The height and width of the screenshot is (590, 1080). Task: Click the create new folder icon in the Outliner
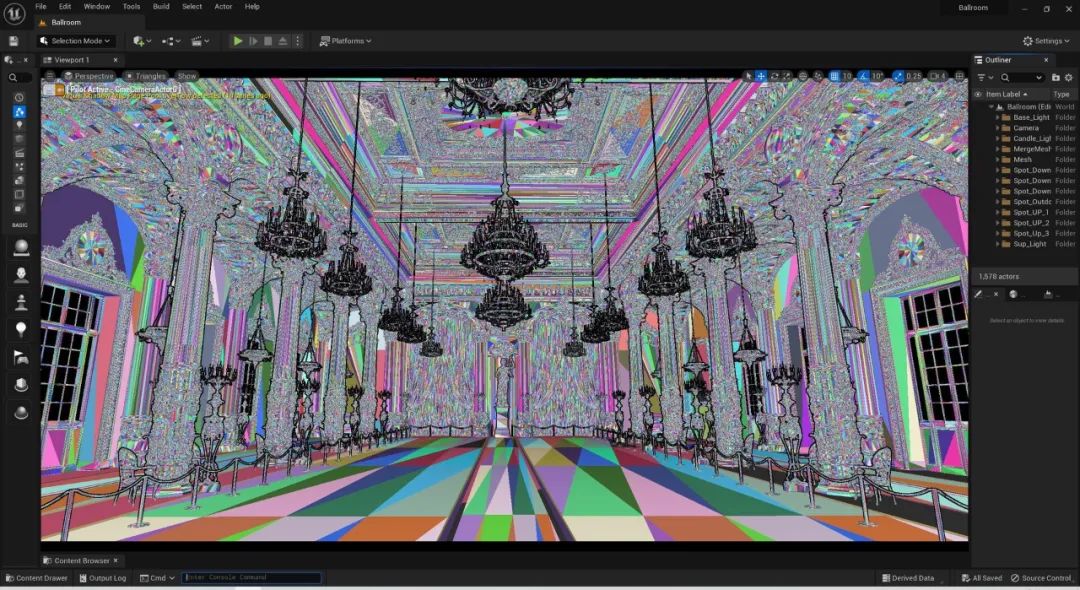[1055, 77]
